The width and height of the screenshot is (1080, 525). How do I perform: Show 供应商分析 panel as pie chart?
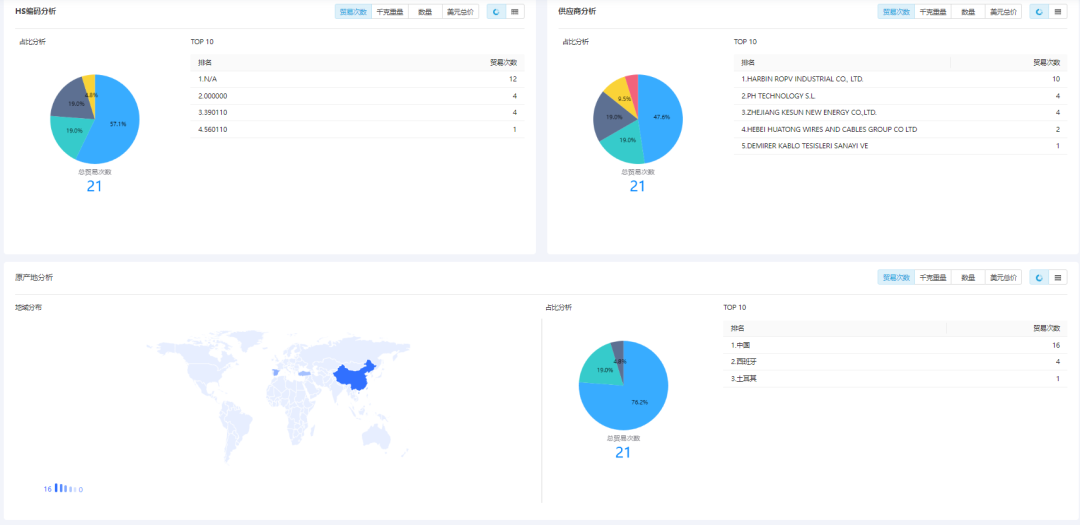pyautogui.click(x=1039, y=12)
